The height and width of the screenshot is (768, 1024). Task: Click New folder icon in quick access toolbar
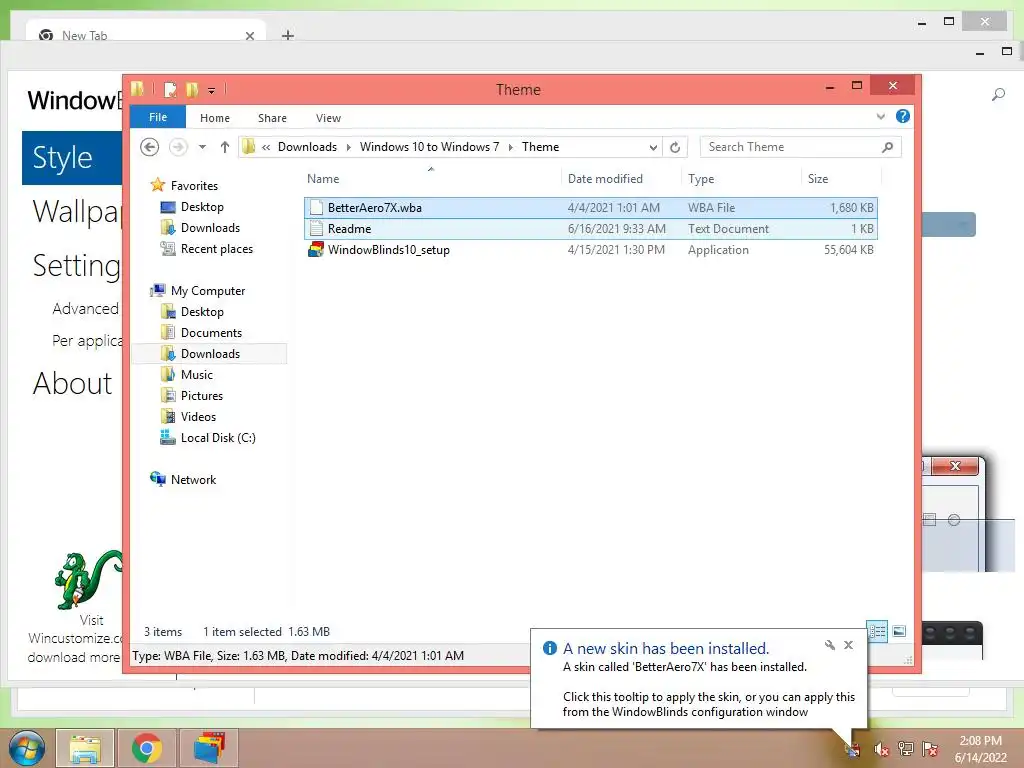pos(192,89)
